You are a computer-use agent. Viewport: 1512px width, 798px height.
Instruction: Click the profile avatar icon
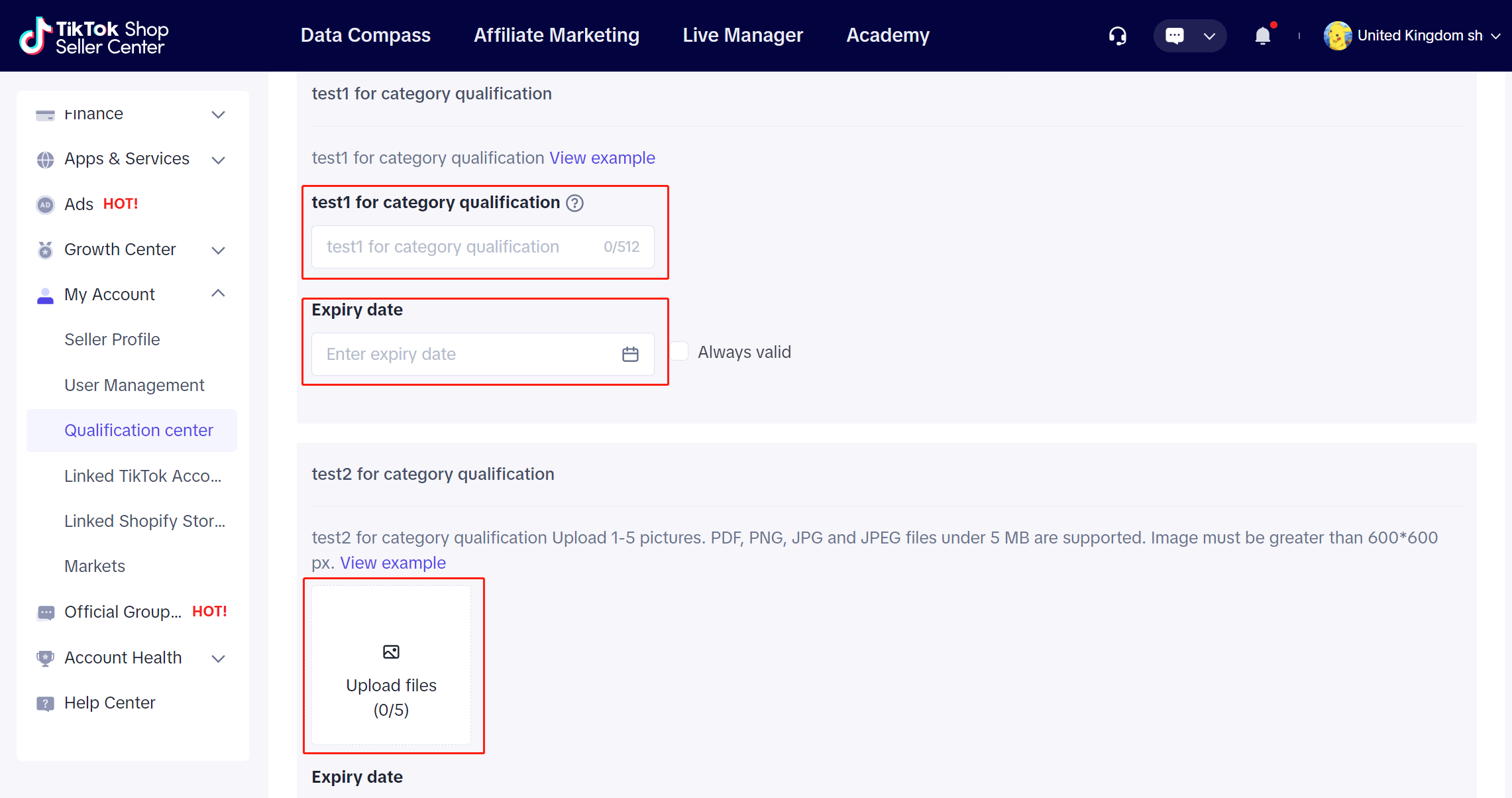coord(1337,36)
